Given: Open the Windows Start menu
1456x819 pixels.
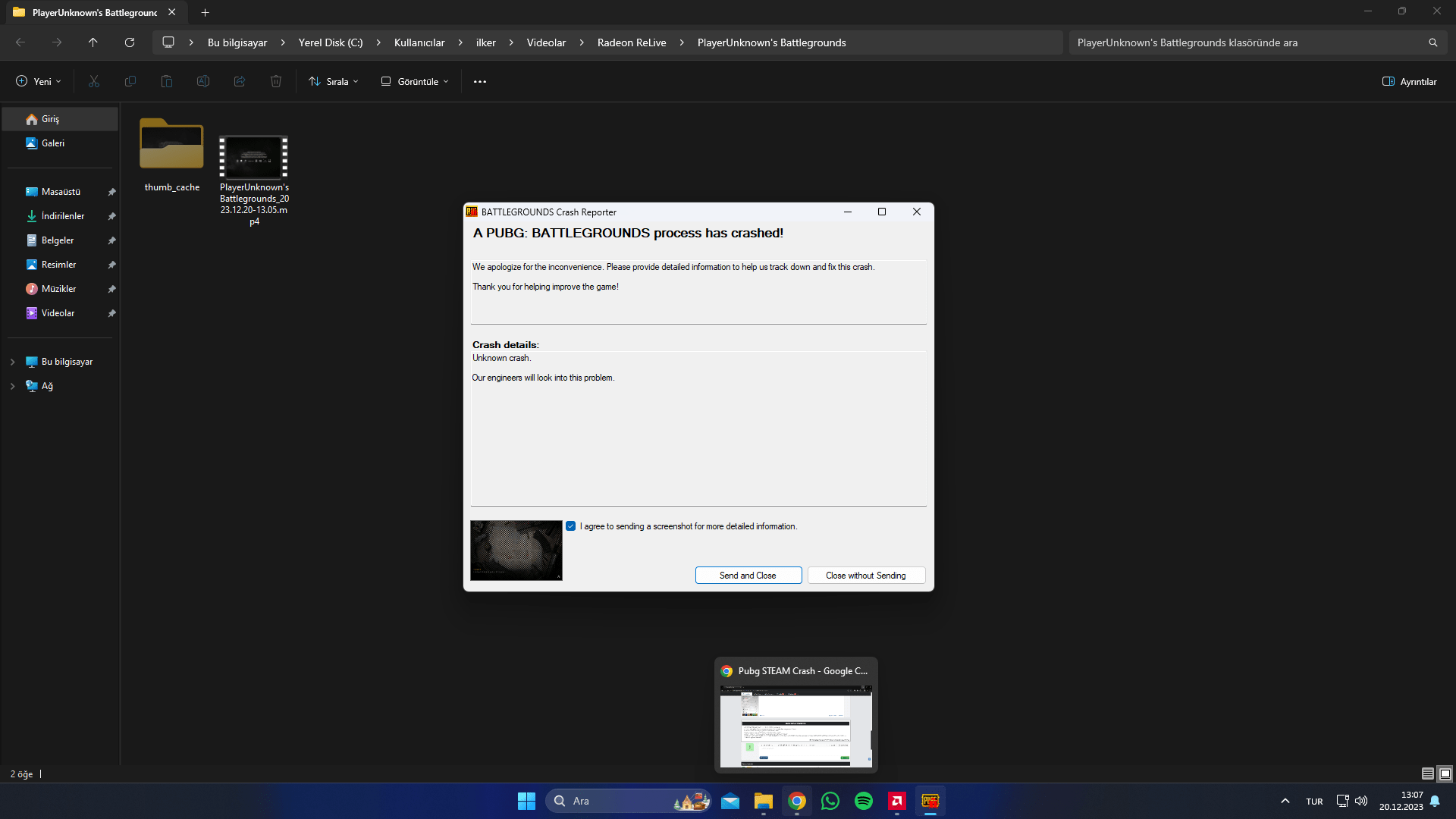Looking at the screenshot, I should coord(526,801).
